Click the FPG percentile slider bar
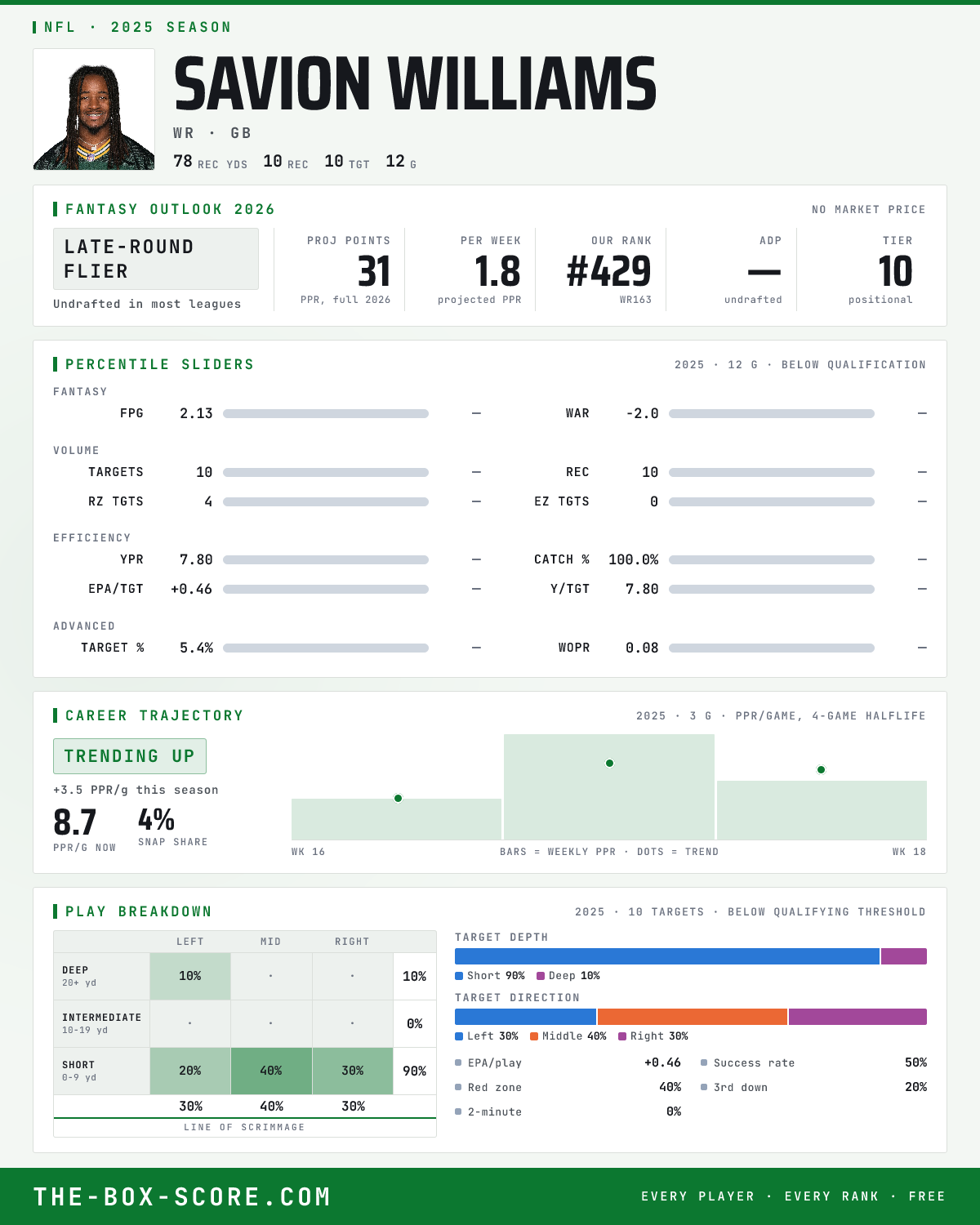The height and width of the screenshot is (1225, 980). [x=326, y=414]
